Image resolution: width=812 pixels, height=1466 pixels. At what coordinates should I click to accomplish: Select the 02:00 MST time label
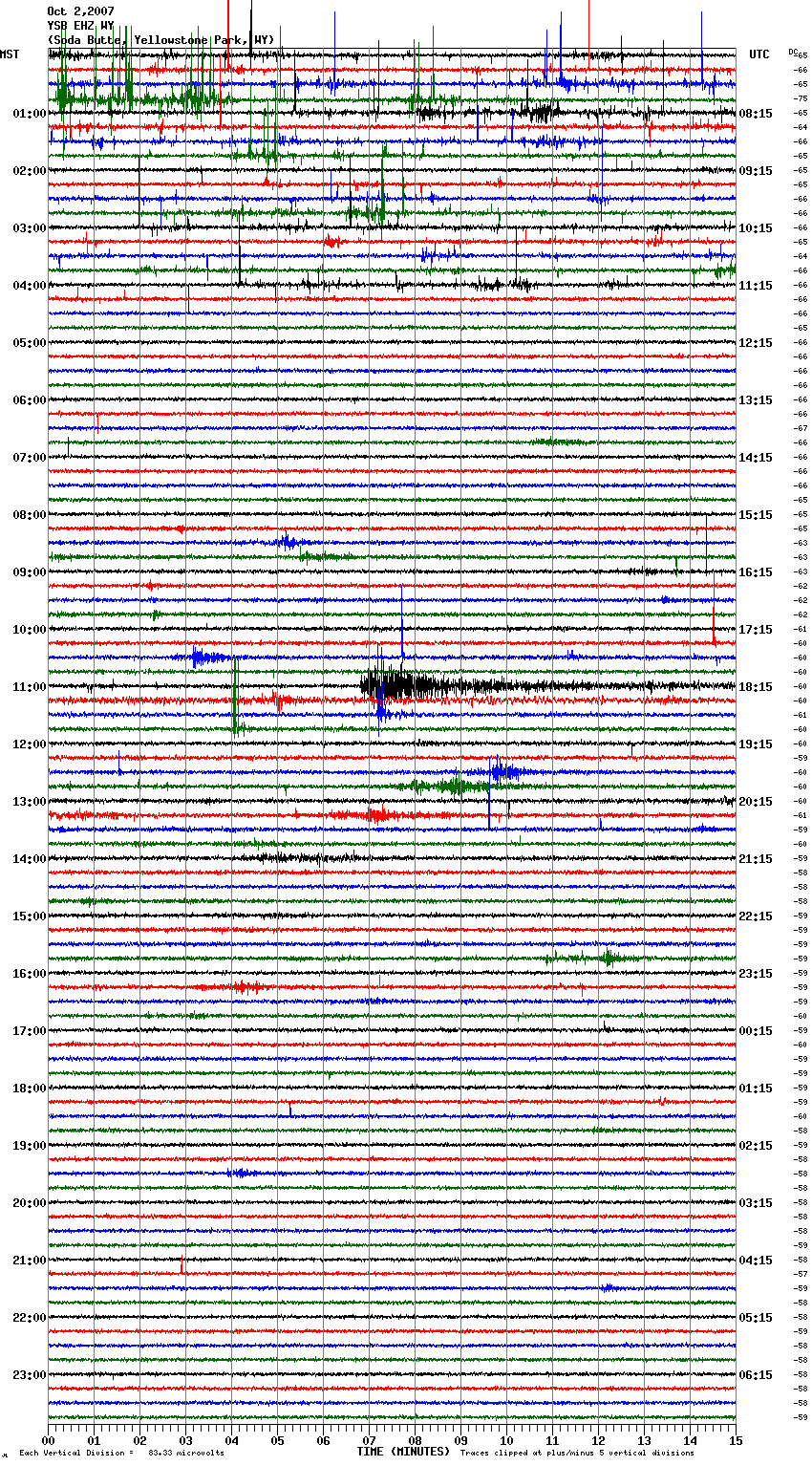[30, 171]
